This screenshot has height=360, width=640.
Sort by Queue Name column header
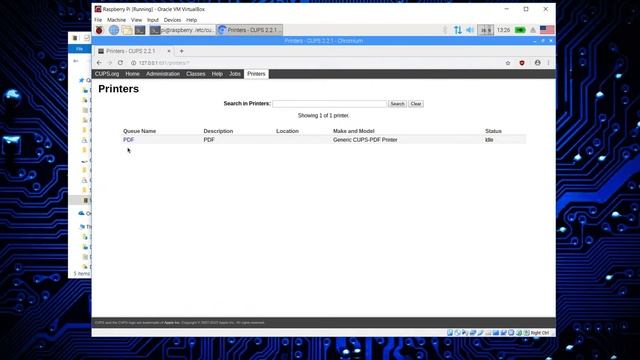140,131
